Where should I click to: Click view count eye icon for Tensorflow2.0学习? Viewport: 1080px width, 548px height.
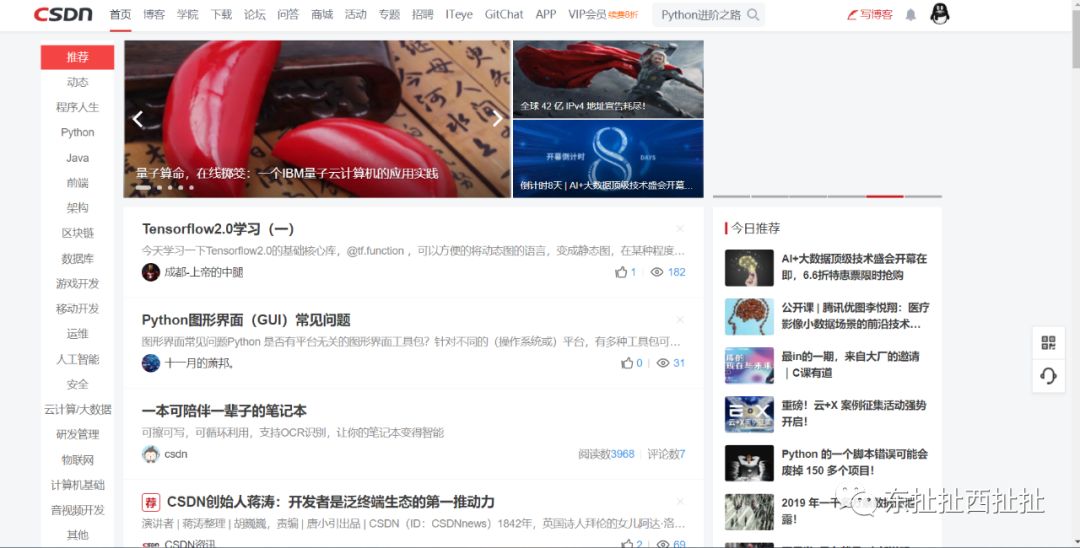657,272
